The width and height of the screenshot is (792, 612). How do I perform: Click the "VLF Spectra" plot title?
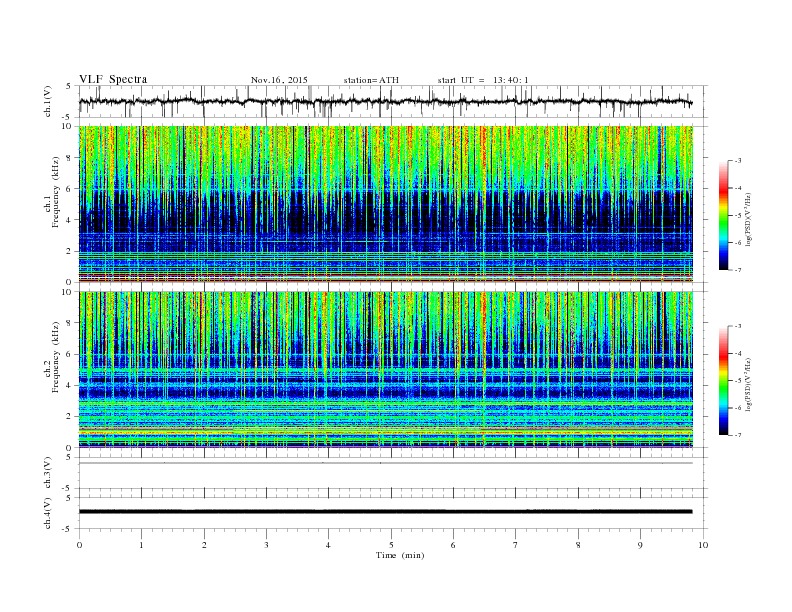click(x=113, y=79)
